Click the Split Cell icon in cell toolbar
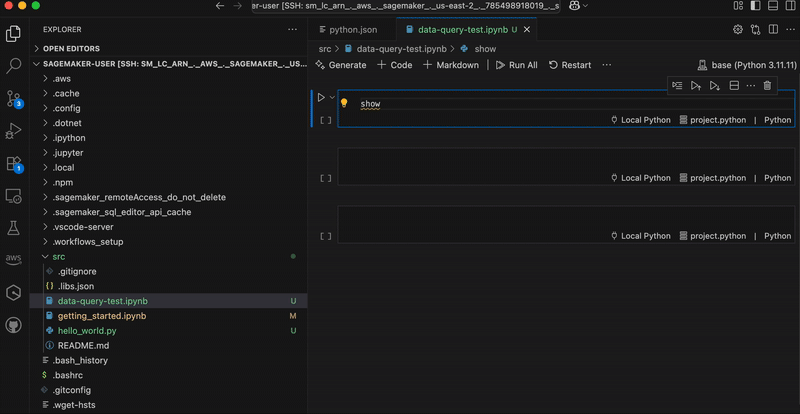Image resolution: width=800 pixels, height=414 pixels. pyautogui.click(x=733, y=85)
